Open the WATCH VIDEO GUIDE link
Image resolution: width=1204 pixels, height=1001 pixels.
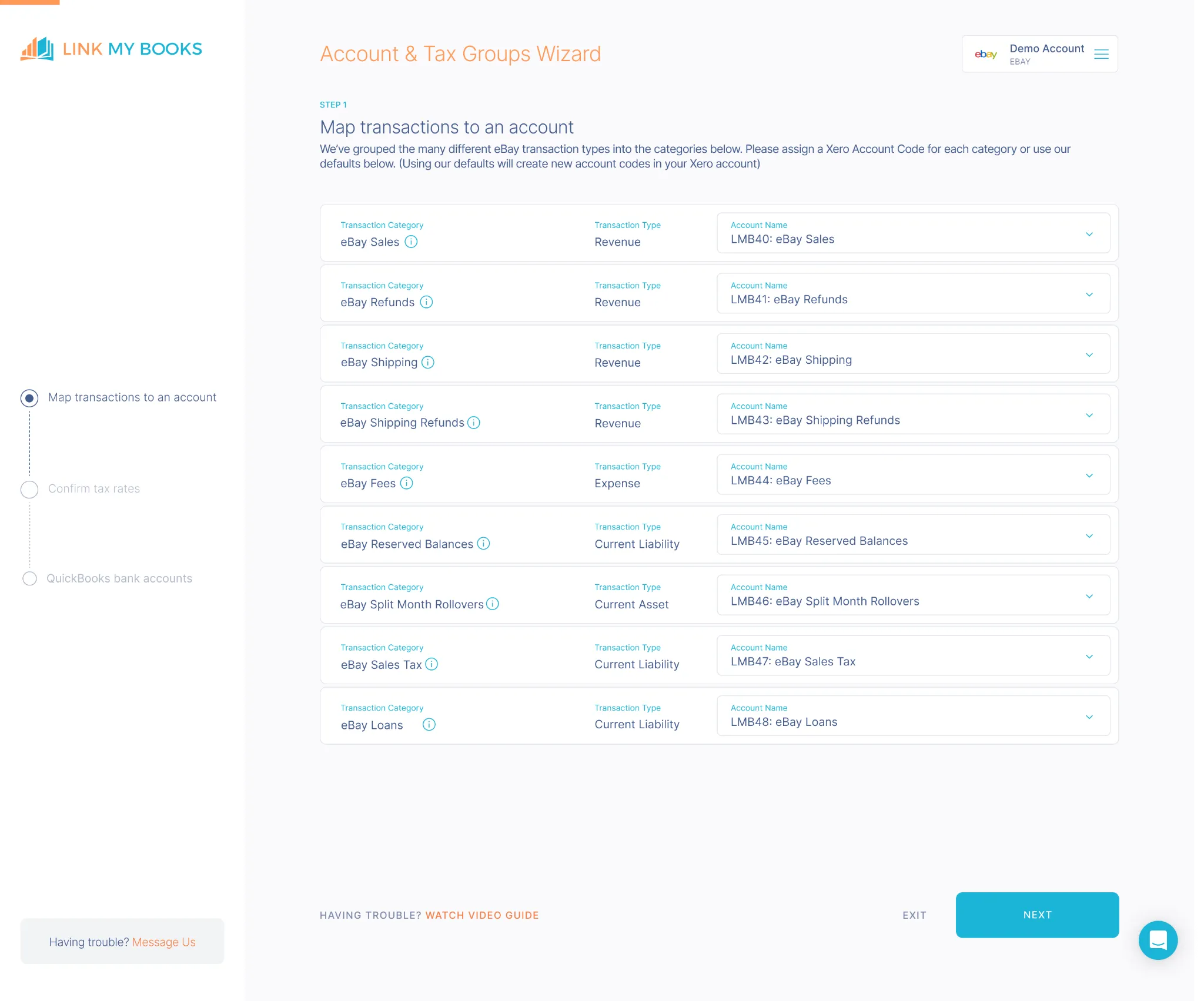click(x=482, y=915)
